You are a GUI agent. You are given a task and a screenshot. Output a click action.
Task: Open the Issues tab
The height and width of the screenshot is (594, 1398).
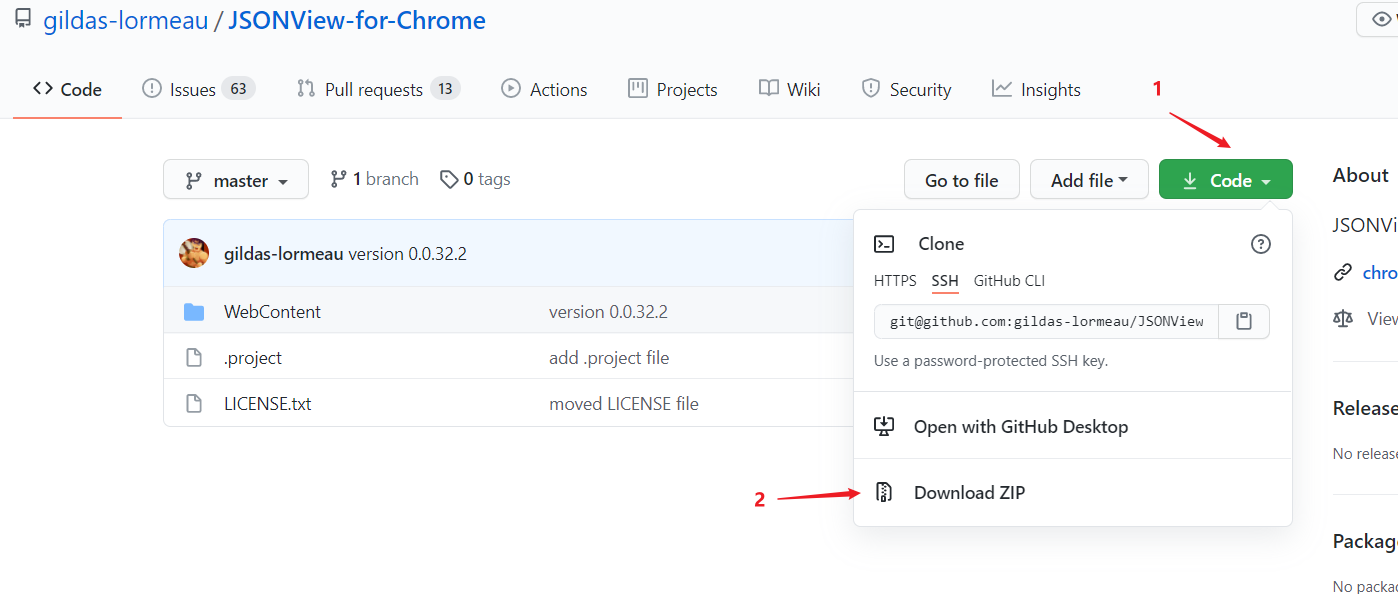click(198, 89)
